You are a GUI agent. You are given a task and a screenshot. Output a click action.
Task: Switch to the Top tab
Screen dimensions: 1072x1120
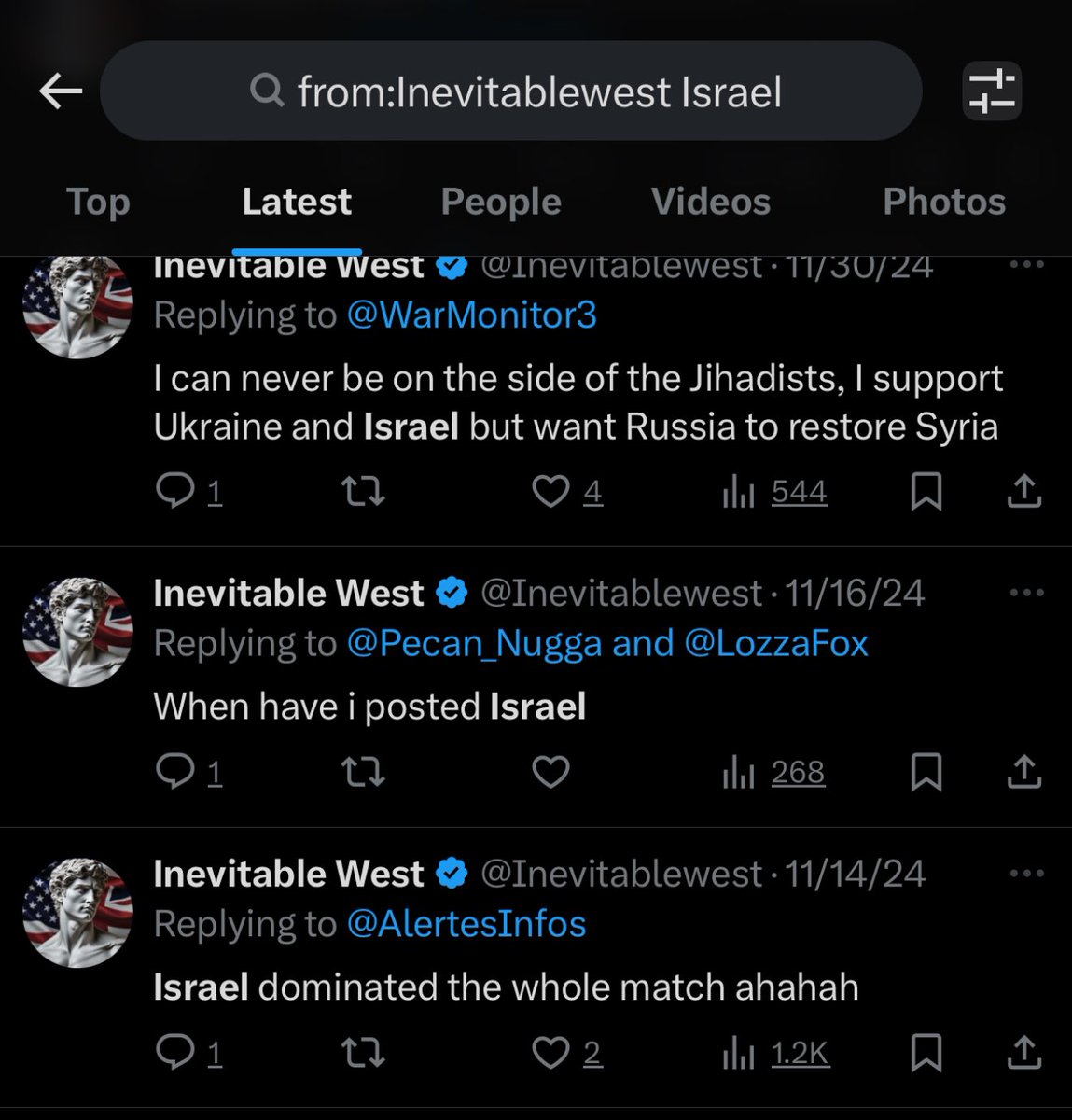tap(98, 202)
